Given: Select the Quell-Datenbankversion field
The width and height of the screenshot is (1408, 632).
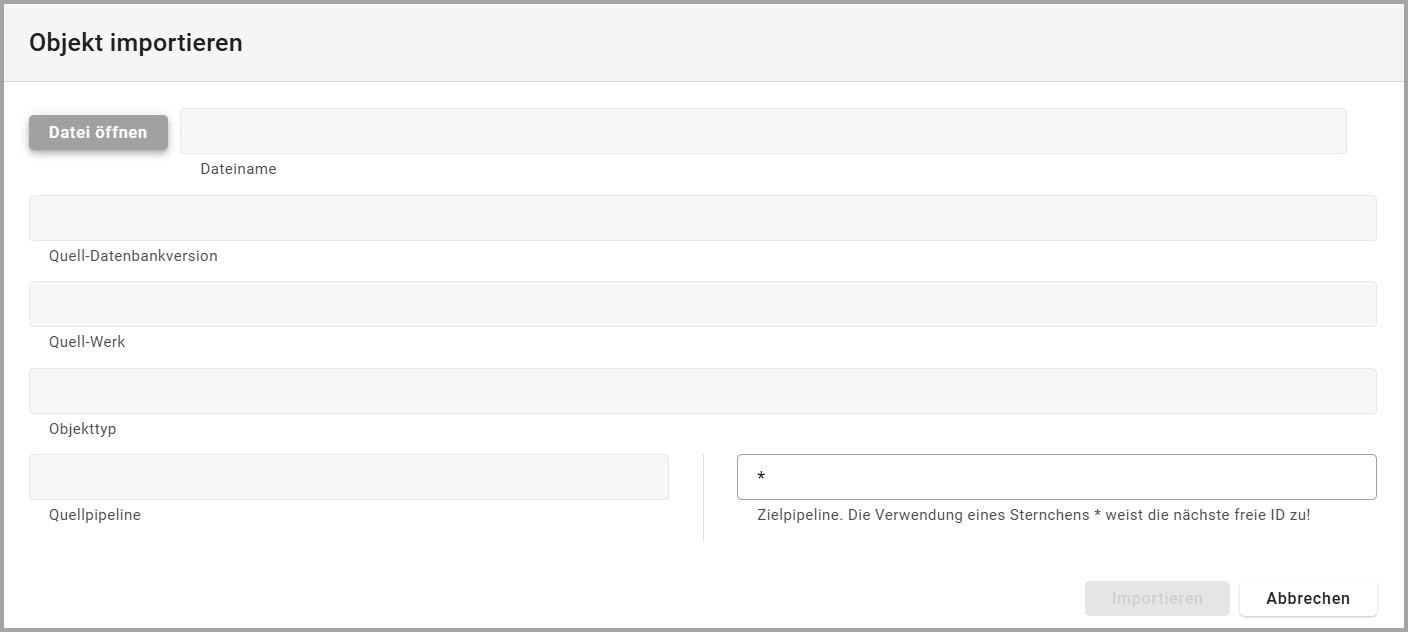Looking at the screenshot, I should pyautogui.click(x=702, y=218).
